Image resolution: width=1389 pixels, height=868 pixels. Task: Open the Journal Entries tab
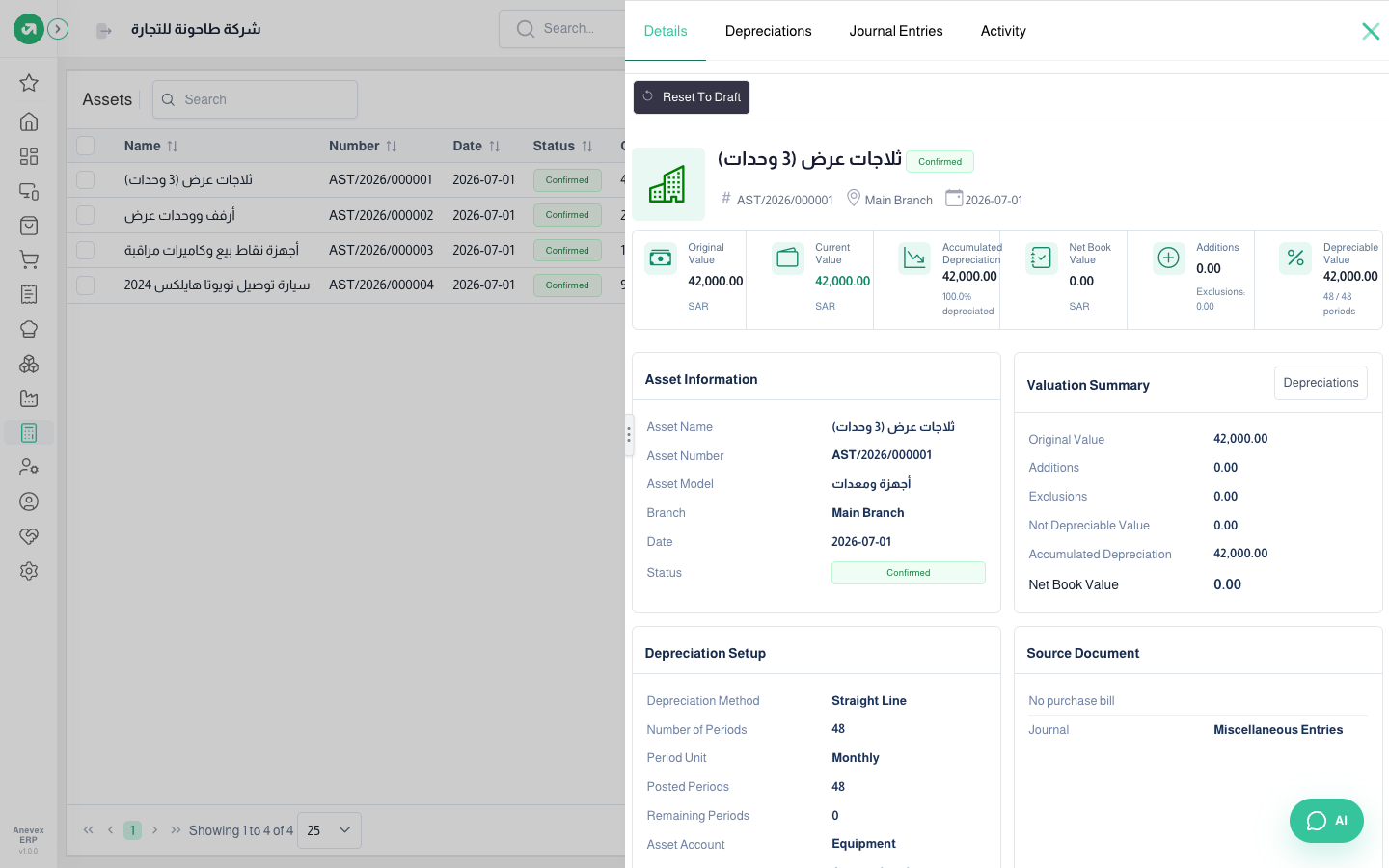tap(896, 31)
